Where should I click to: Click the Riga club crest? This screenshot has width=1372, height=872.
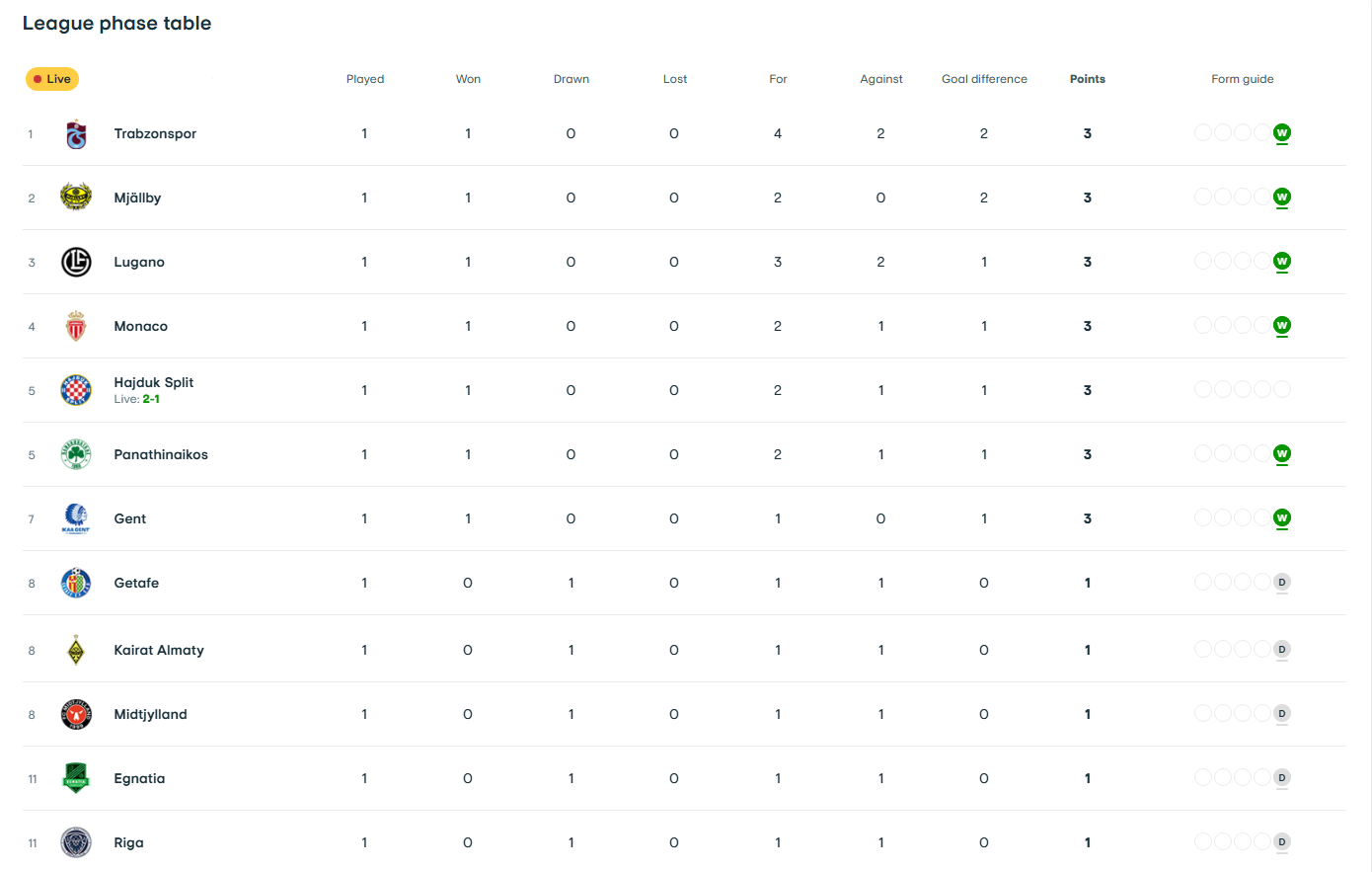(76, 842)
